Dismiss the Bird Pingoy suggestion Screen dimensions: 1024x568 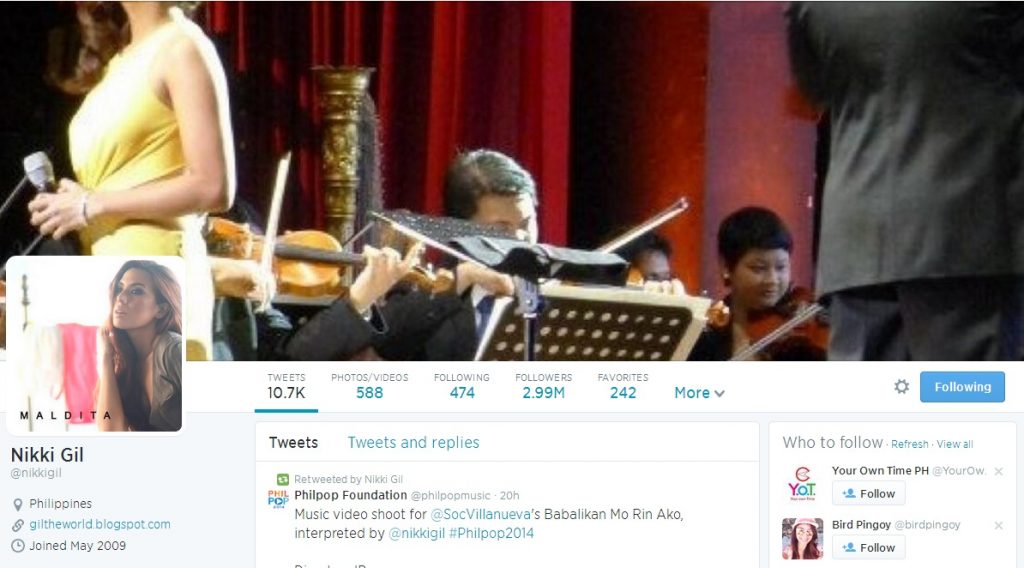[x=999, y=525]
